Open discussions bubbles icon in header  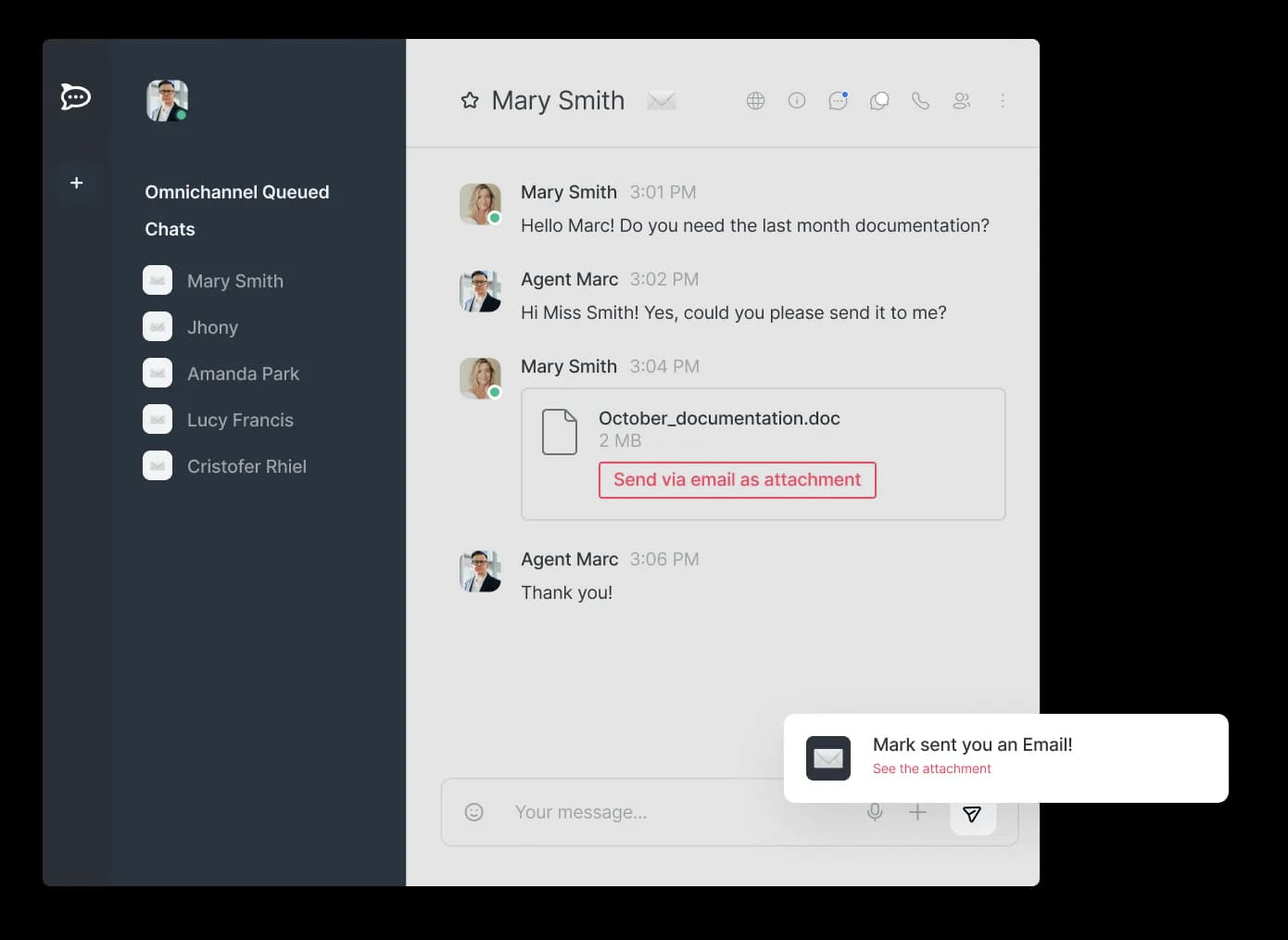(879, 100)
